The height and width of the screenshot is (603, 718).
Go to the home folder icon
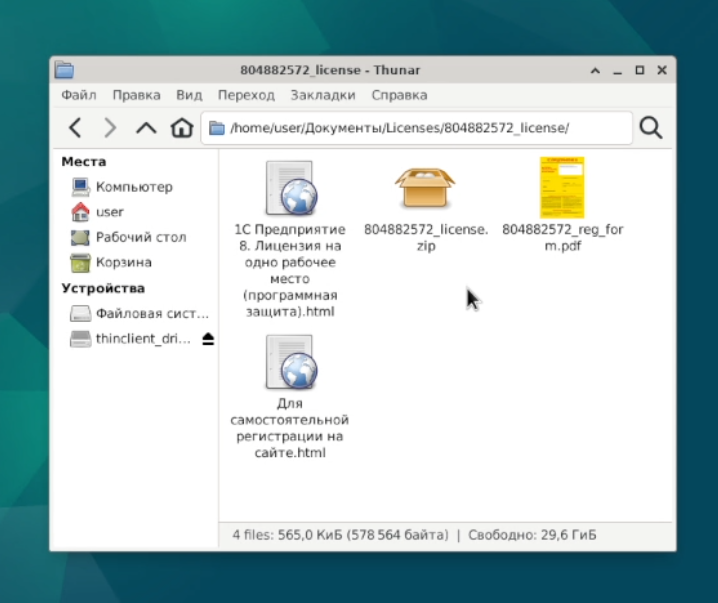pos(182,128)
